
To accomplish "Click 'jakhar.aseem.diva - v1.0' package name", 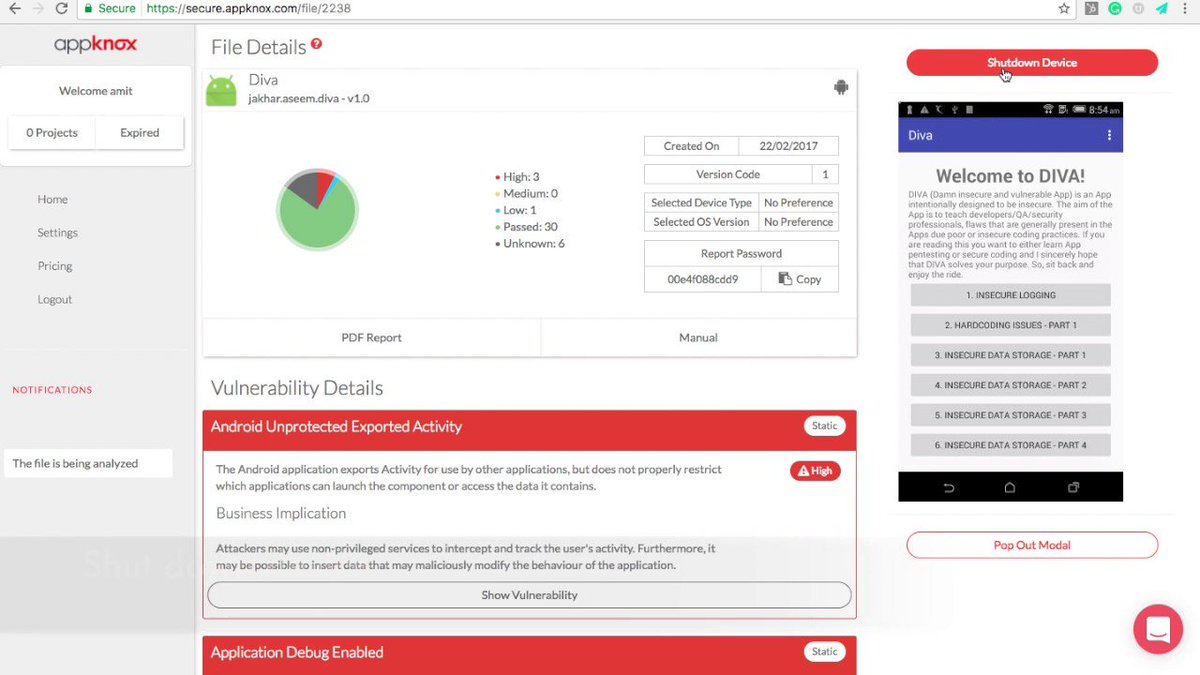I will point(309,98).
